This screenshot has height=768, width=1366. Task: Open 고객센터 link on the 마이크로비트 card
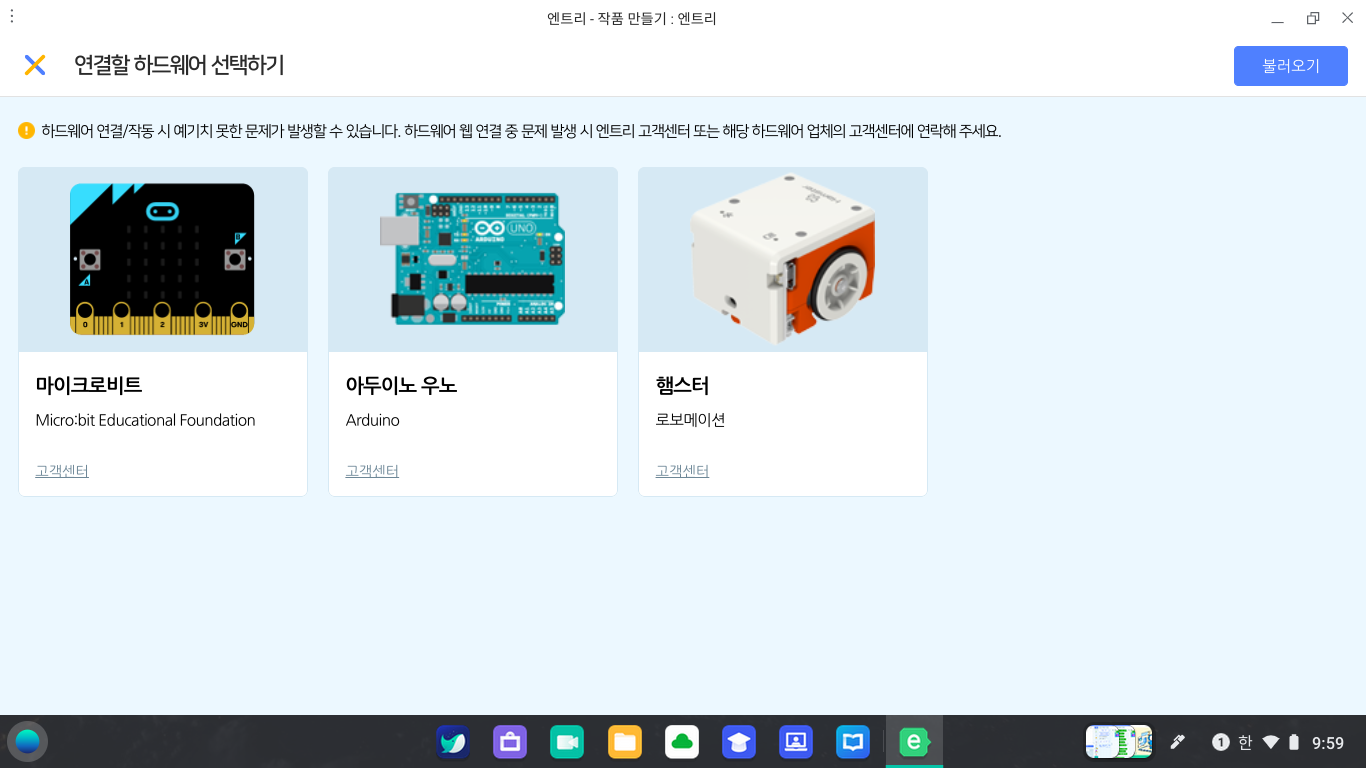62,471
